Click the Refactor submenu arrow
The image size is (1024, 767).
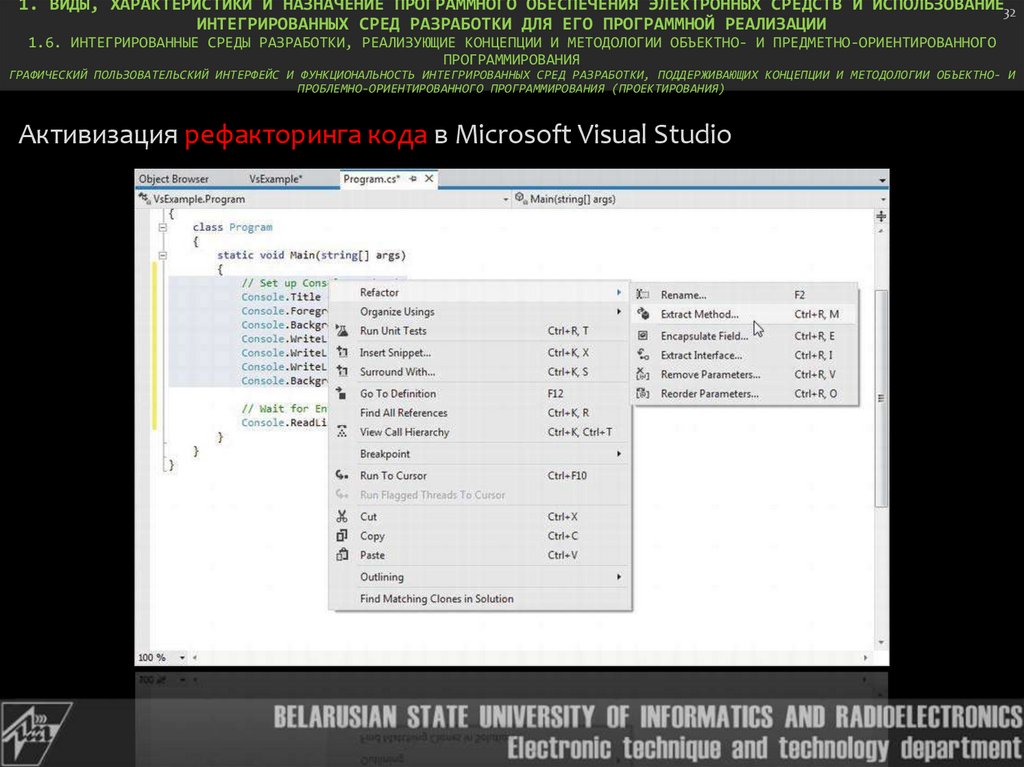(618, 292)
